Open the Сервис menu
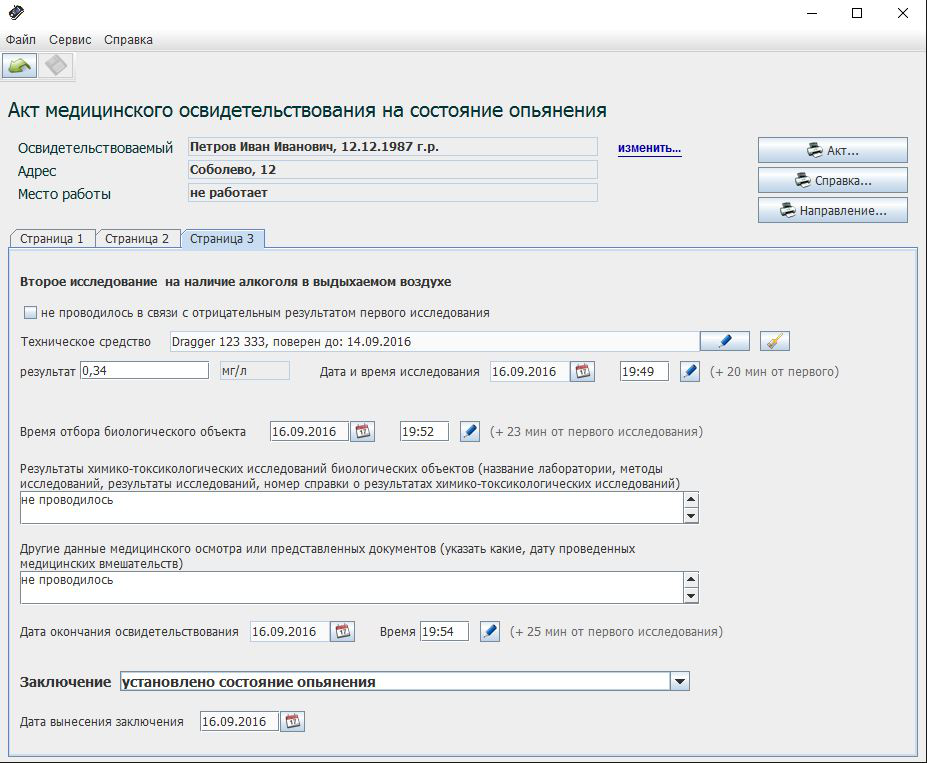927x763 pixels. (70, 40)
